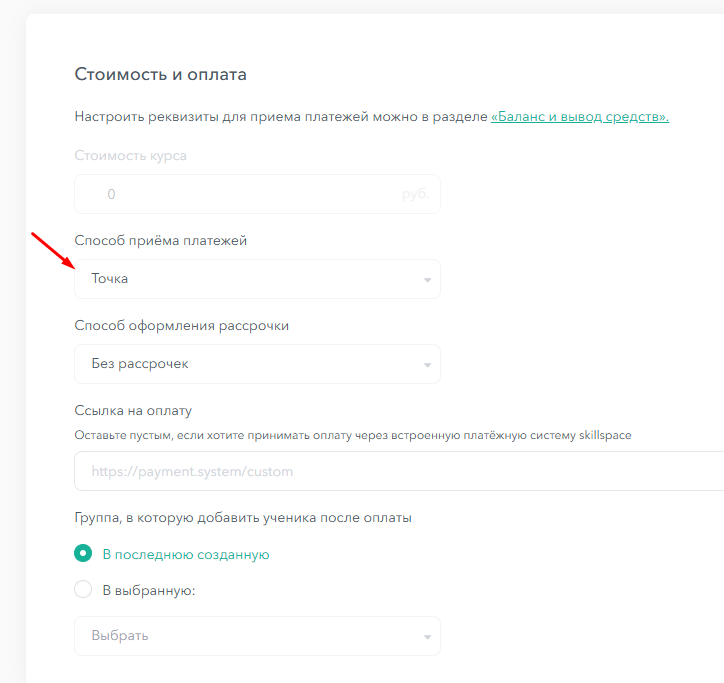Select the "В последнюю созданную" radio button

point(83,554)
